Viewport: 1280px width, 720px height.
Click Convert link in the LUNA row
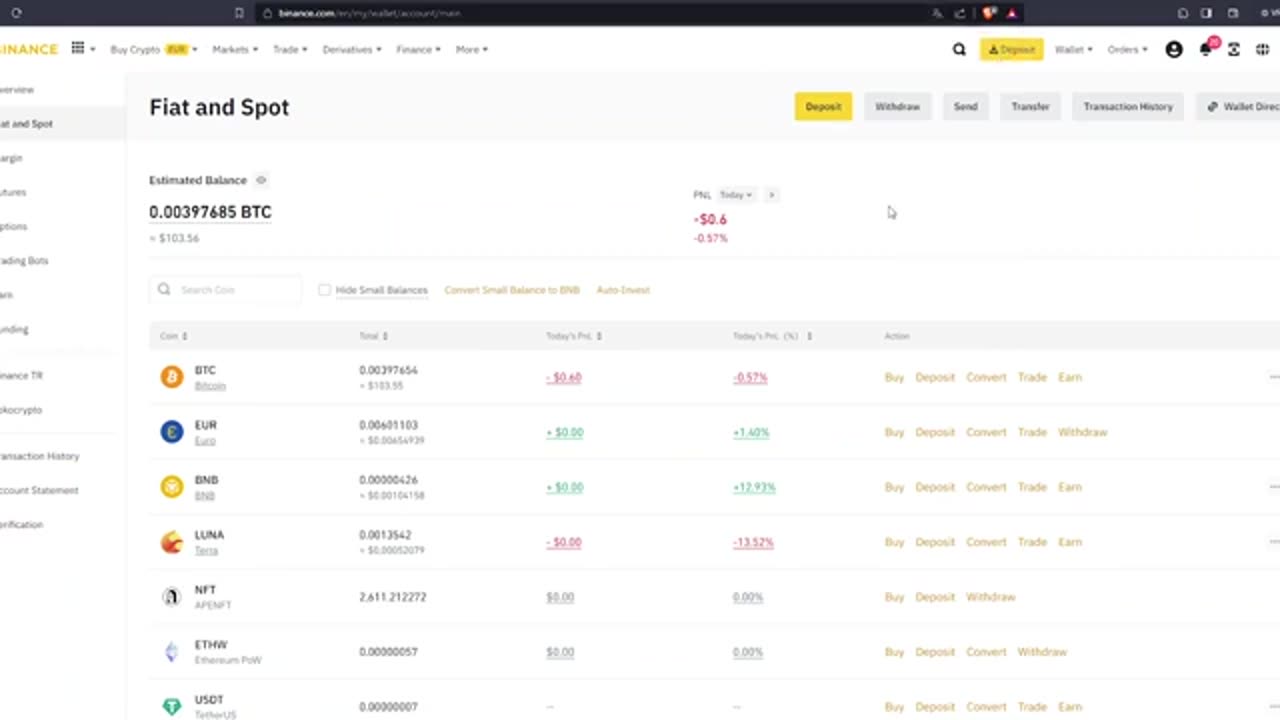pyautogui.click(x=986, y=542)
